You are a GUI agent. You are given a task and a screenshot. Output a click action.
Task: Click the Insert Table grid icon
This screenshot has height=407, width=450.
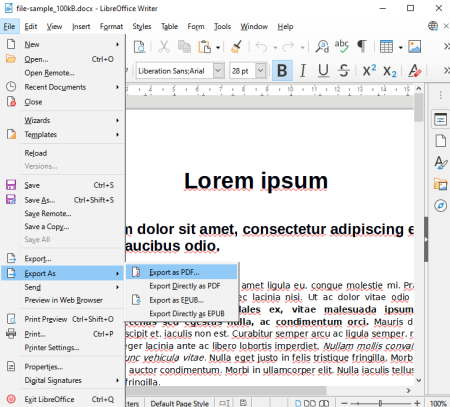[386, 47]
